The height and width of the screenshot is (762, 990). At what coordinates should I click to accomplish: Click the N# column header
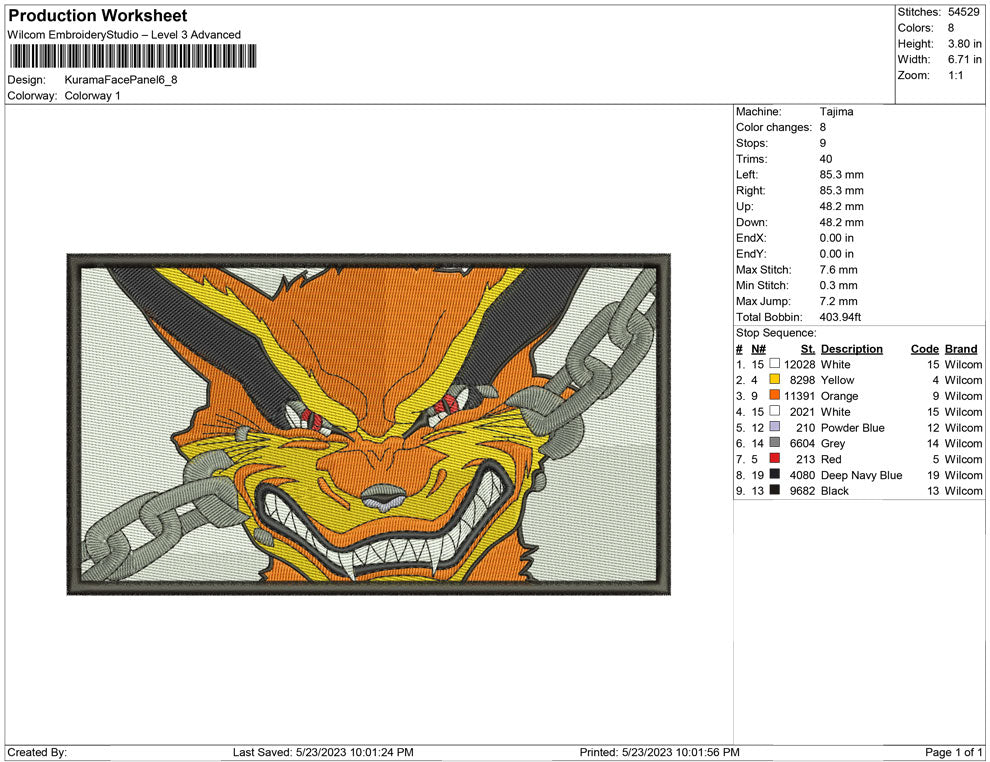tap(758, 349)
